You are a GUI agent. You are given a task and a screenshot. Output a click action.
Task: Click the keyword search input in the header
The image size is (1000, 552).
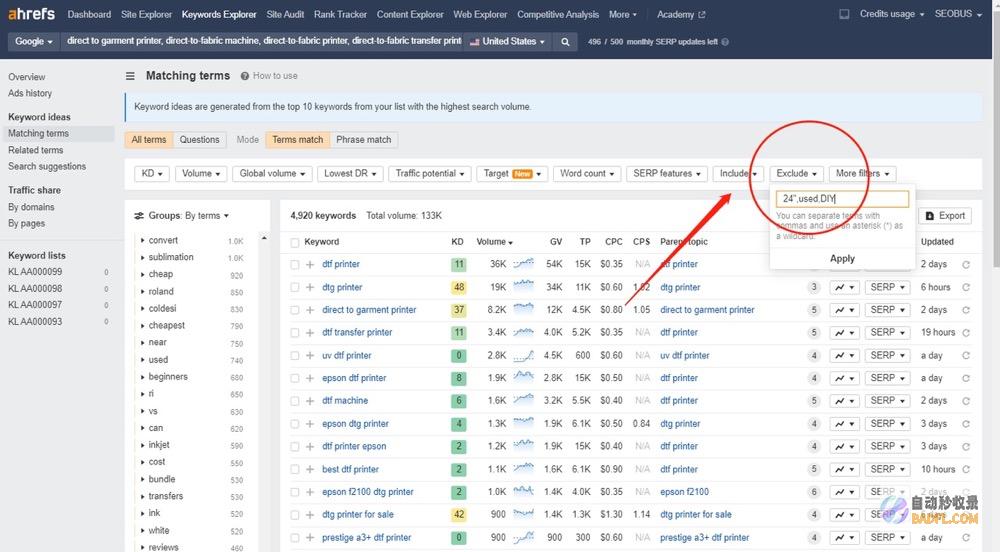click(263, 41)
